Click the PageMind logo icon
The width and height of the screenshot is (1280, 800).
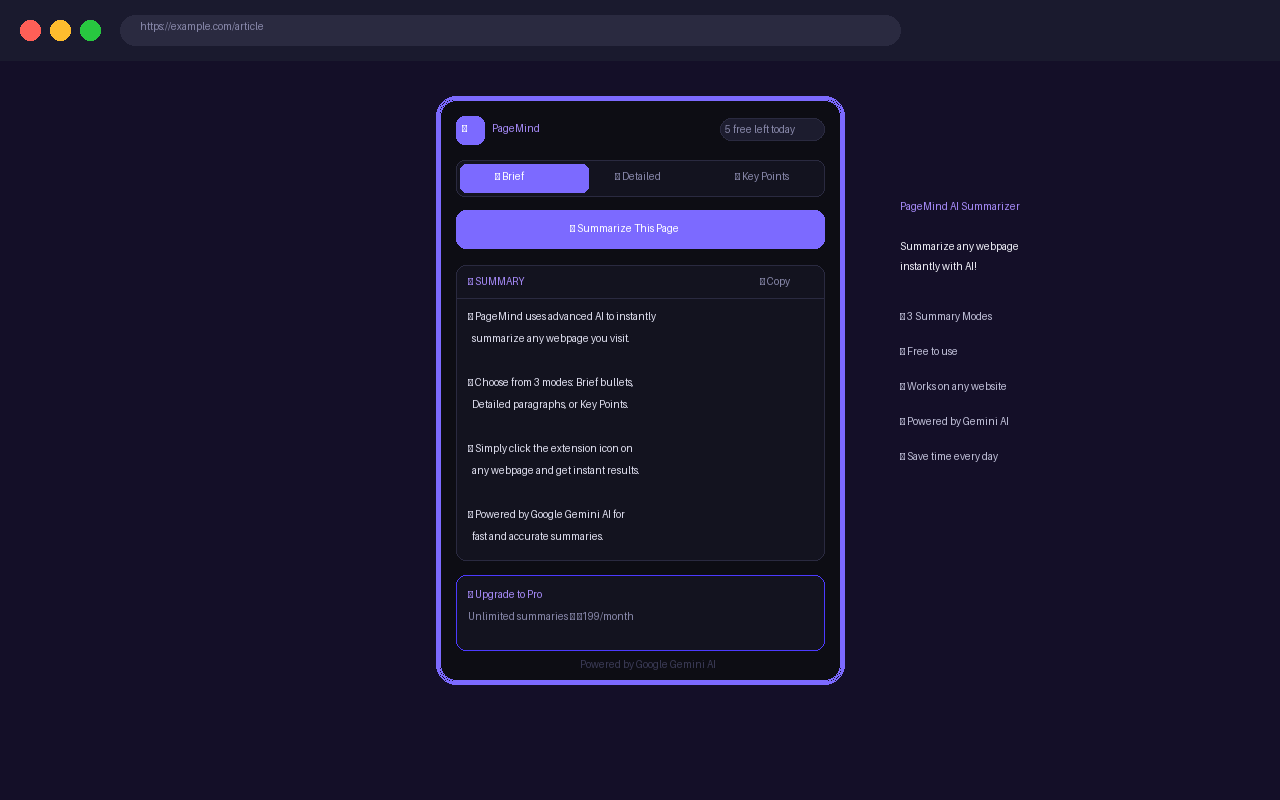[x=470, y=130]
